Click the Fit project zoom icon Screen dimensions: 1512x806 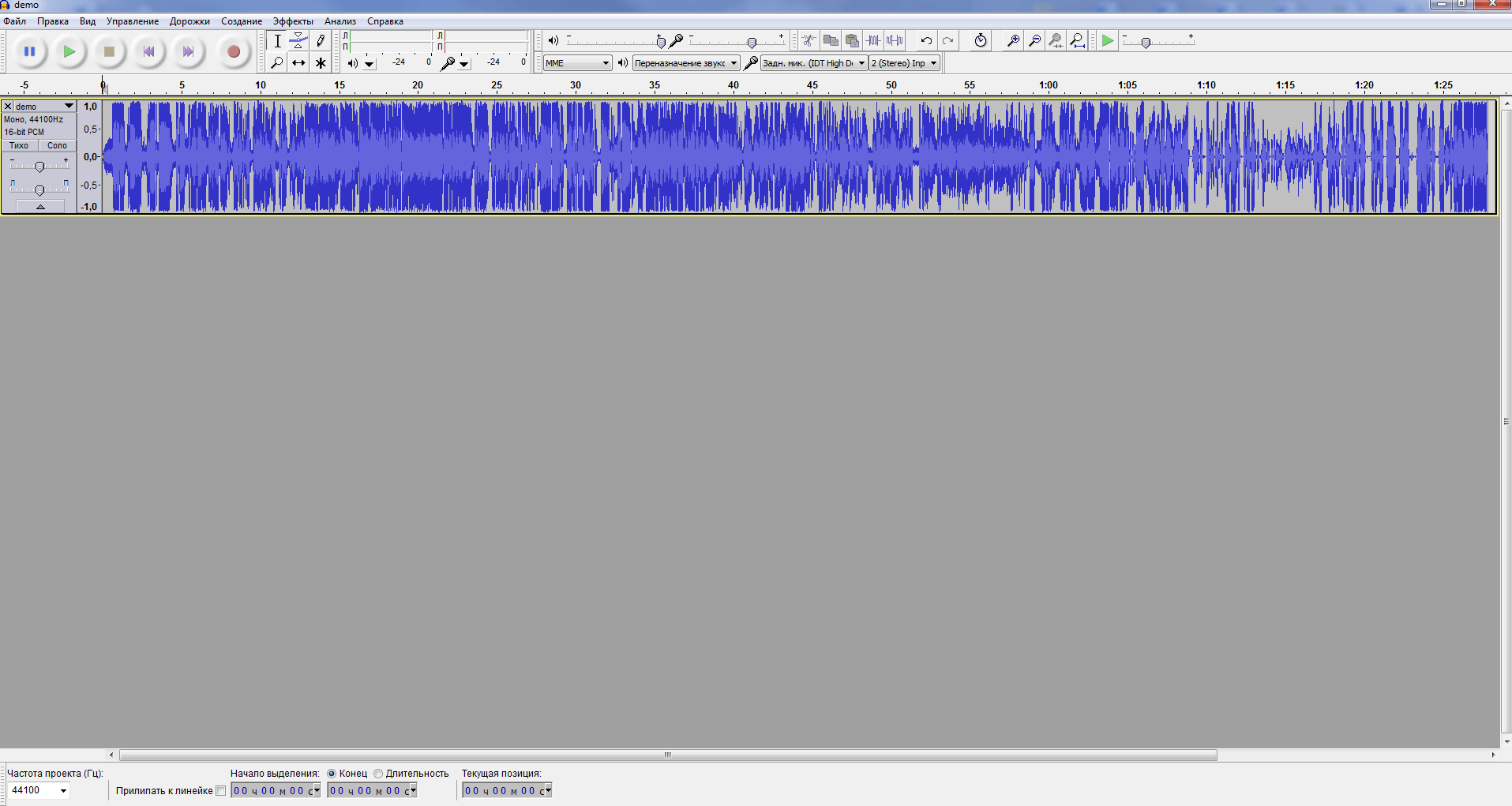1077,41
